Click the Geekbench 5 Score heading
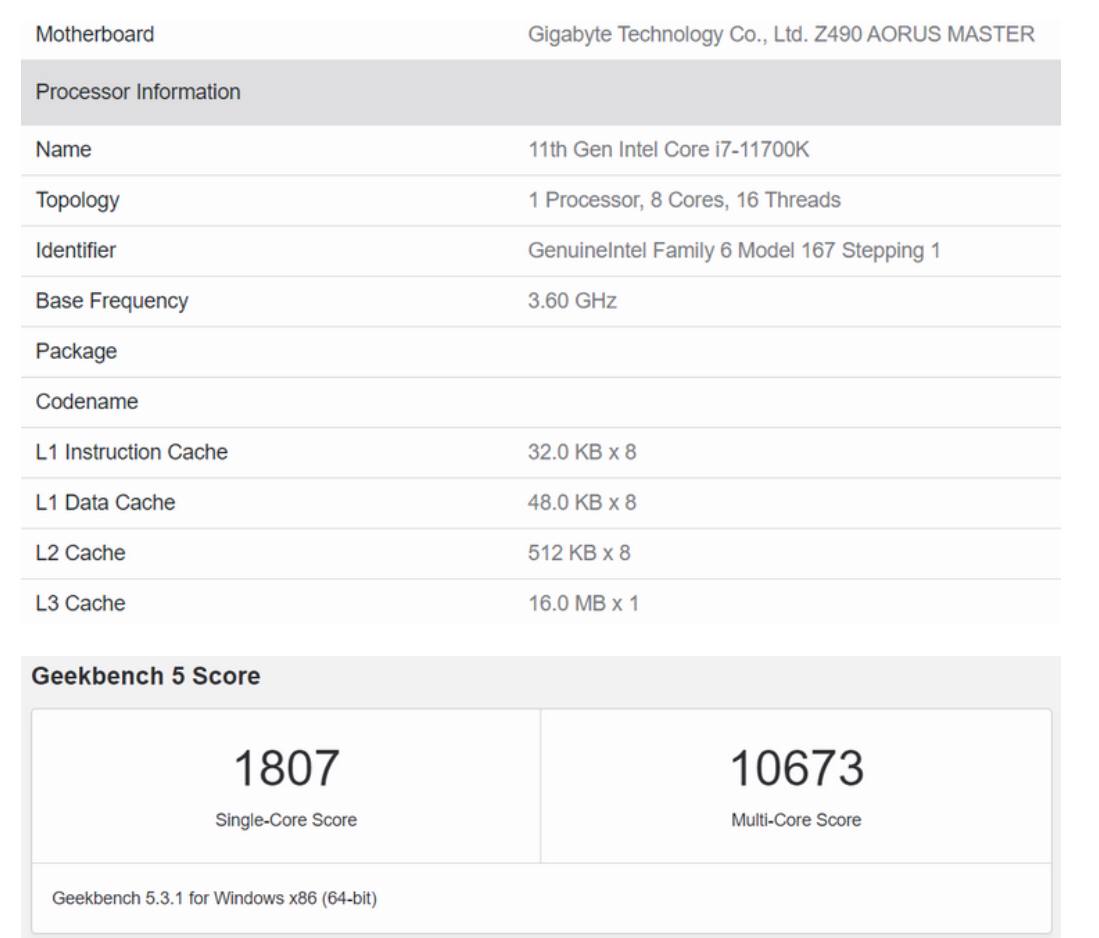1099x938 pixels. coord(146,676)
